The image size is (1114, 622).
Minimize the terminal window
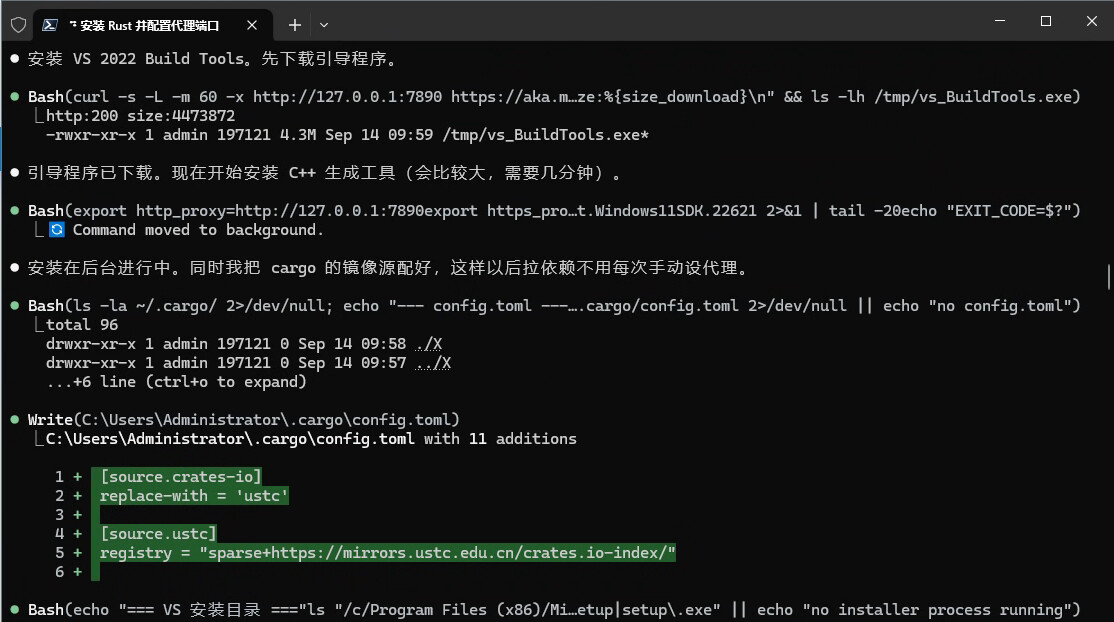(x=1000, y=21)
